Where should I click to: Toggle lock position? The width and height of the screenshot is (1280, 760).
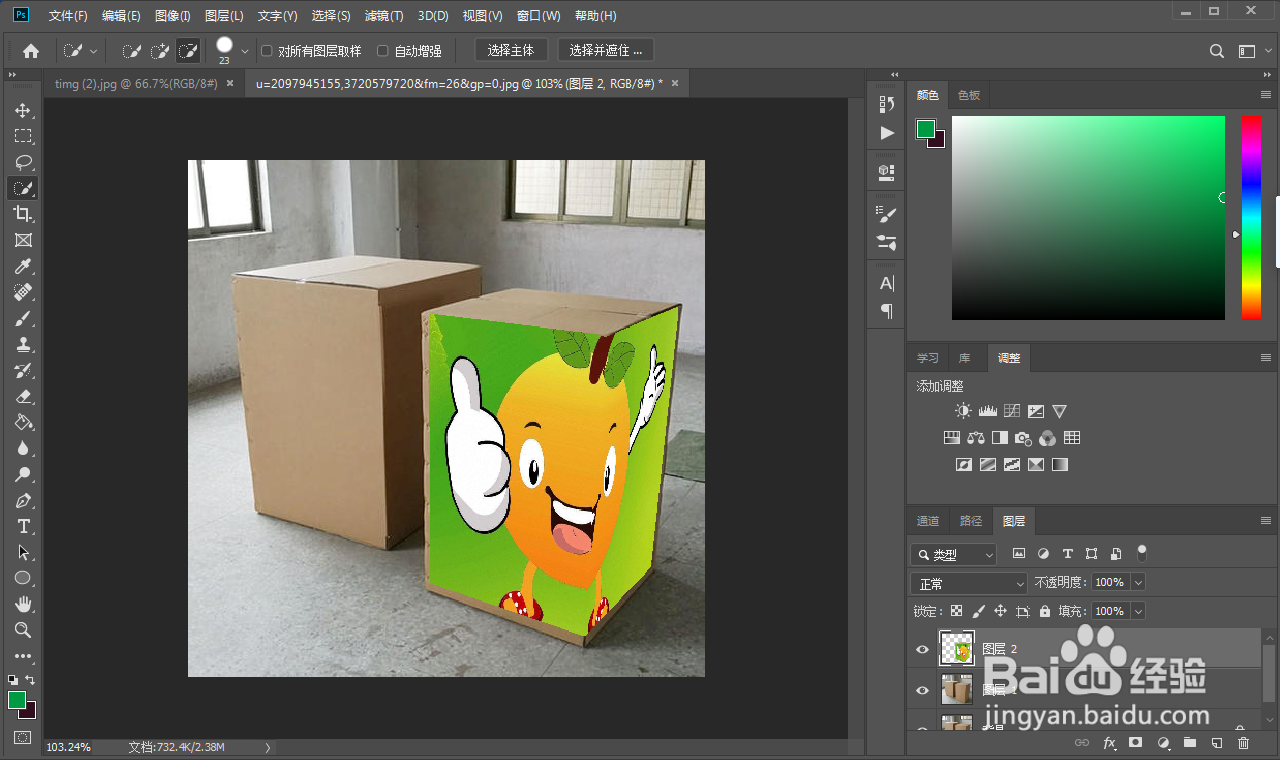pyautogui.click(x=1001, y=611)
